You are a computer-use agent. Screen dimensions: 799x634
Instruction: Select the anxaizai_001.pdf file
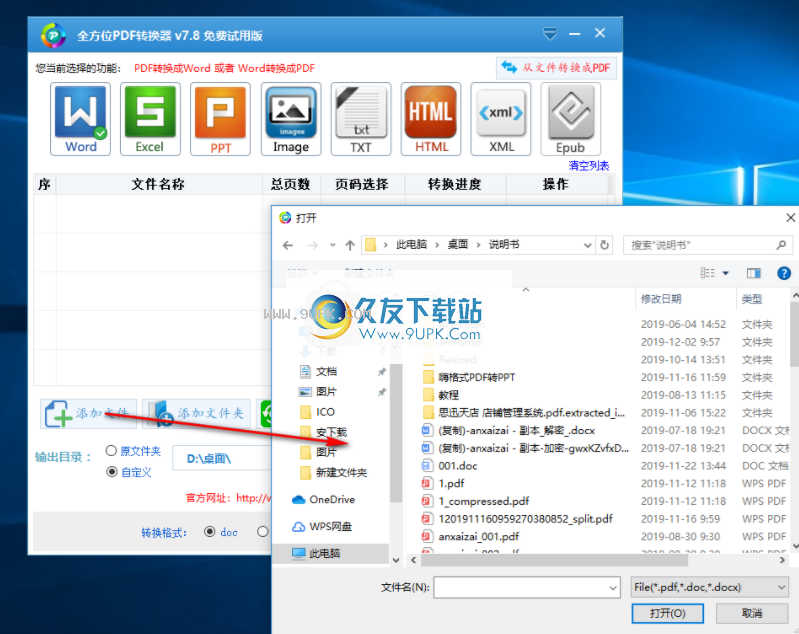[478, 537]
